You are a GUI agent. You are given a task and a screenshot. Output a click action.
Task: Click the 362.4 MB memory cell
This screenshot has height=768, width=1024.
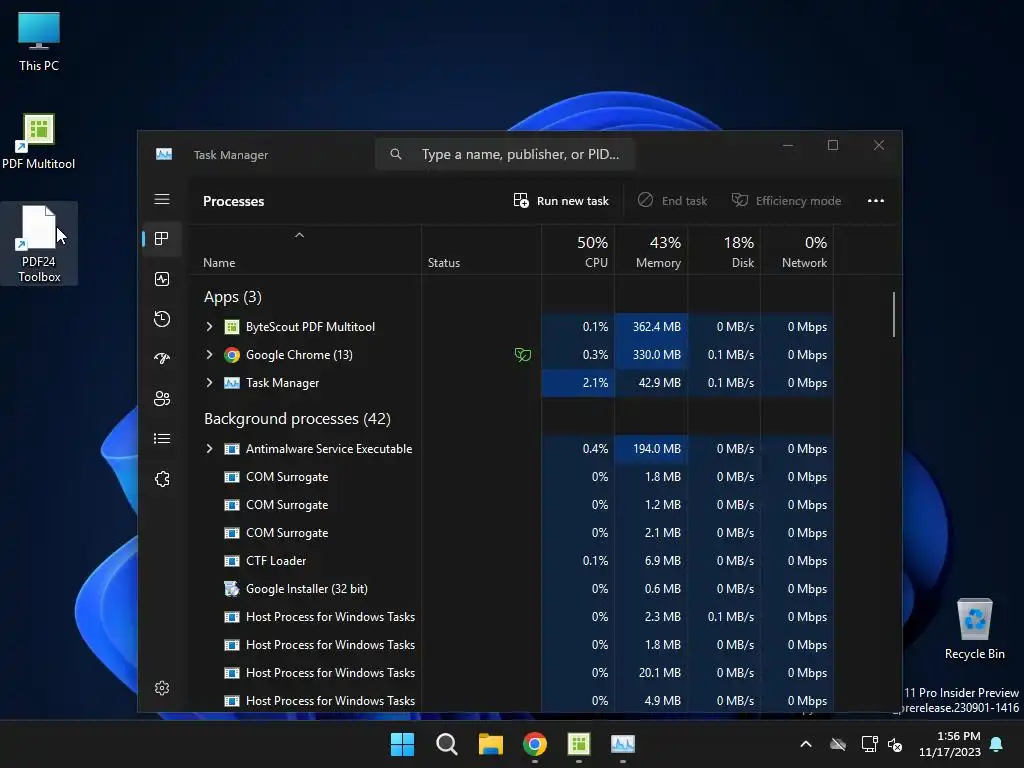pyautogui.click(x=651, y=327)
